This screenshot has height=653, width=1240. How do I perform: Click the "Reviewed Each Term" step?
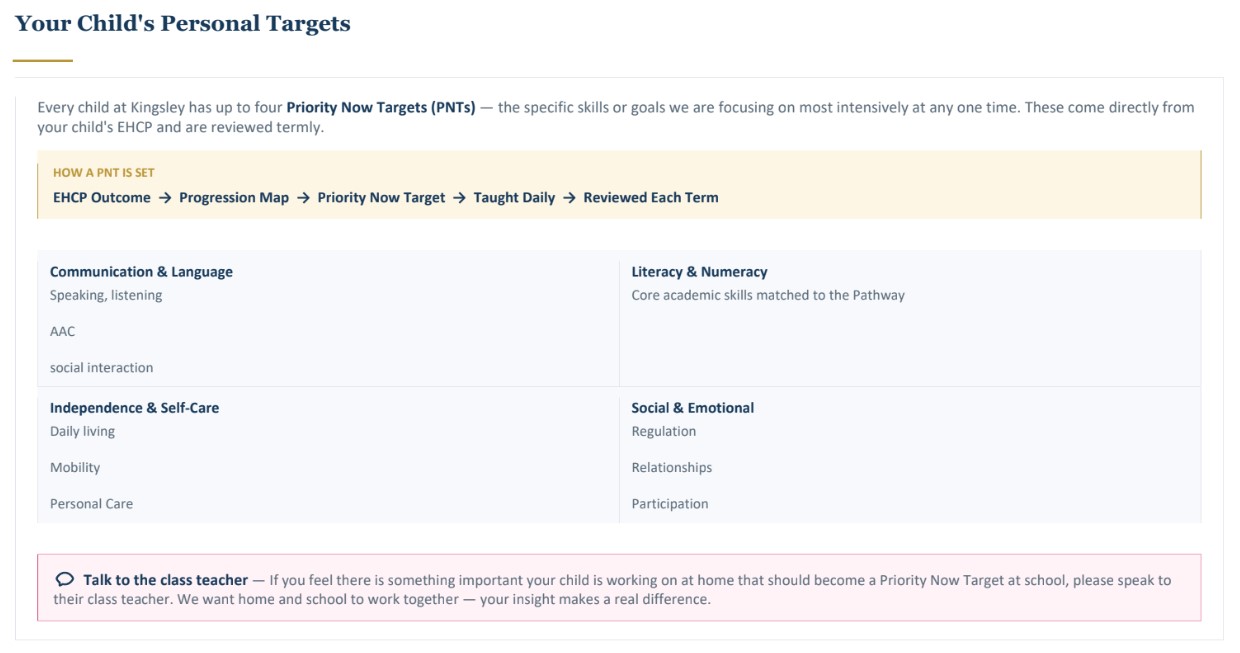coord(651,197)
